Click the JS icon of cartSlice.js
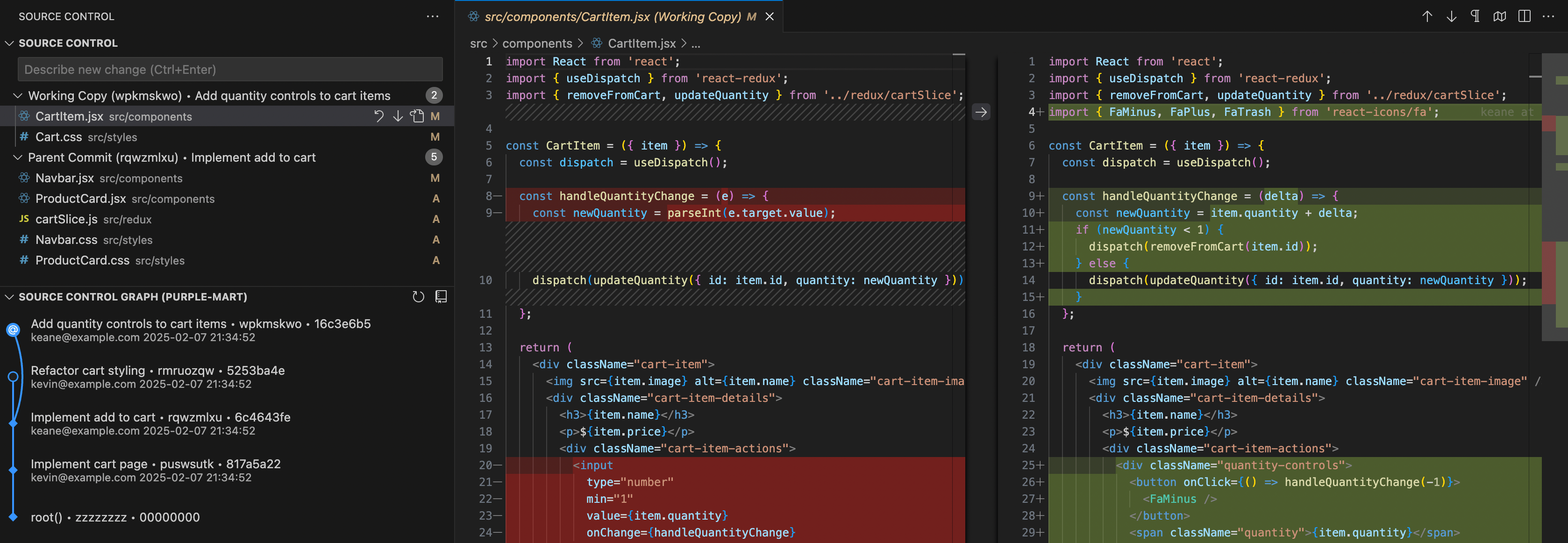 point(24,219)
